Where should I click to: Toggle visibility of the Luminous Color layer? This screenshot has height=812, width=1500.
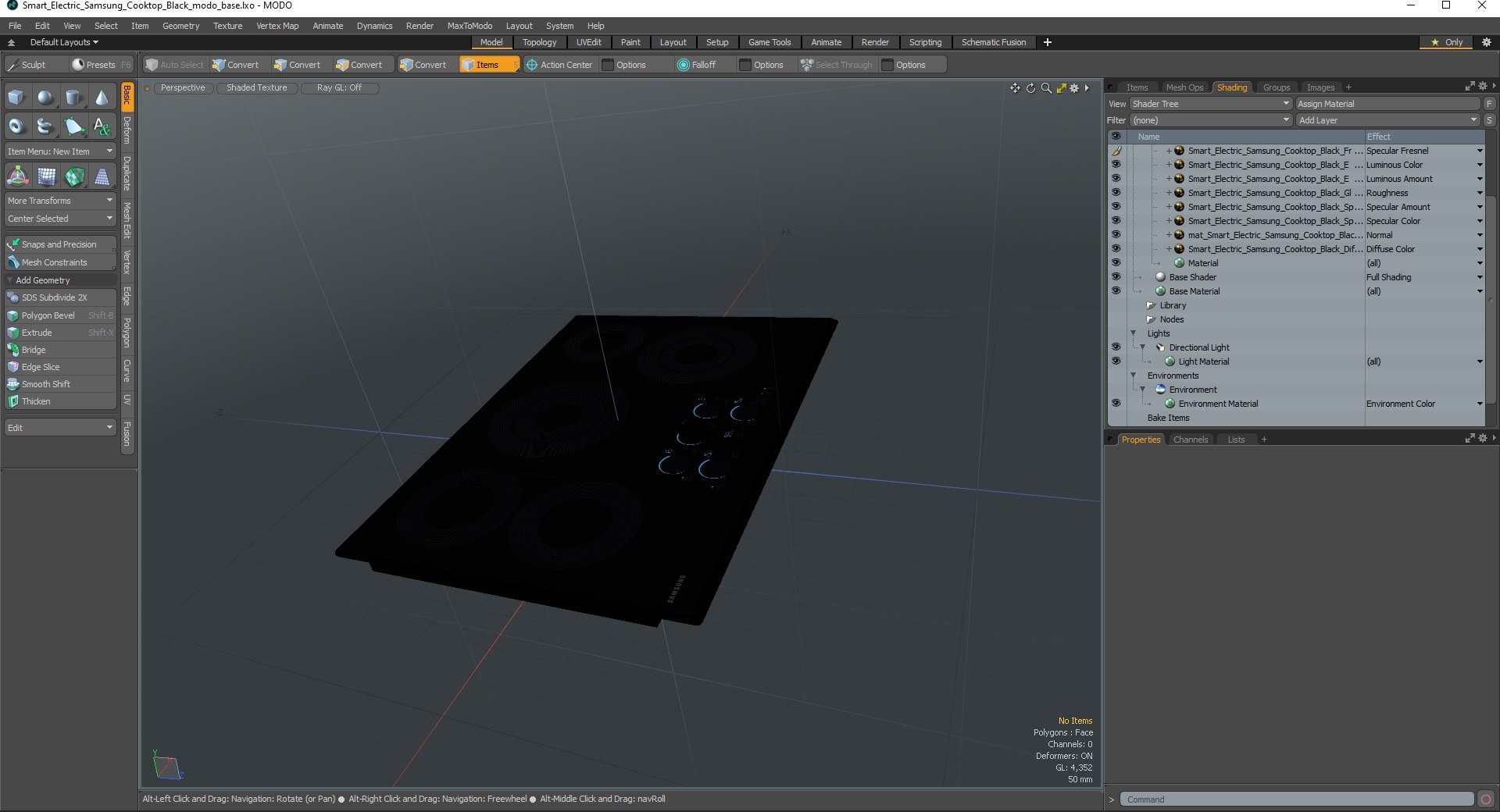[x=1116, y=165]
